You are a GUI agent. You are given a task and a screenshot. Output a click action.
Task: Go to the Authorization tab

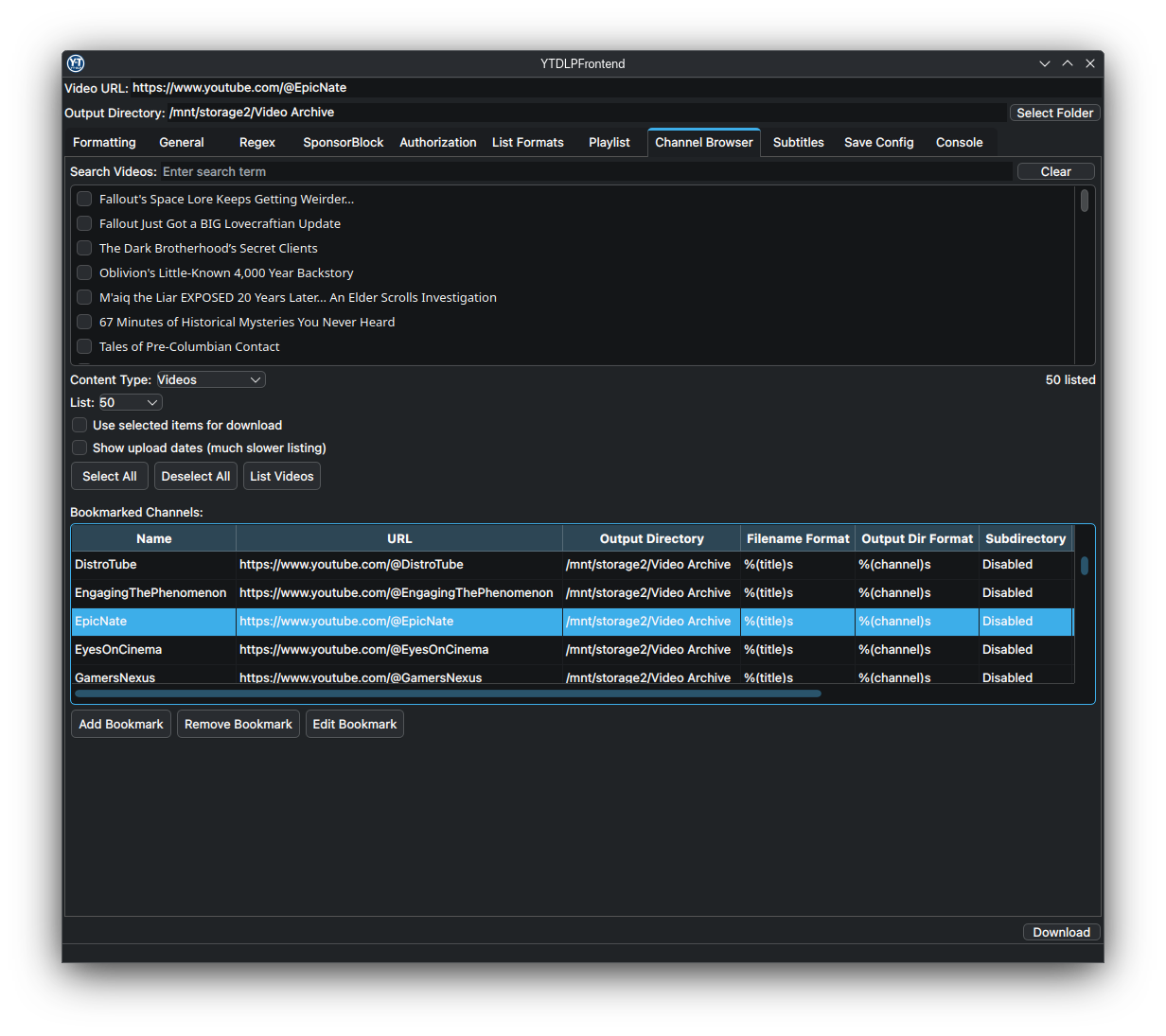click(438, 142)
